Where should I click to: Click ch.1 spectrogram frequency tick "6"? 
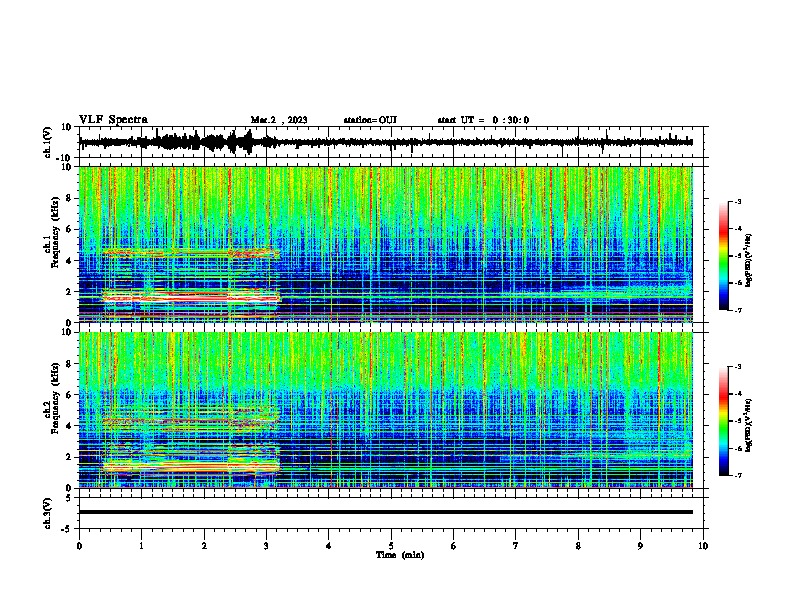(69, 230)
